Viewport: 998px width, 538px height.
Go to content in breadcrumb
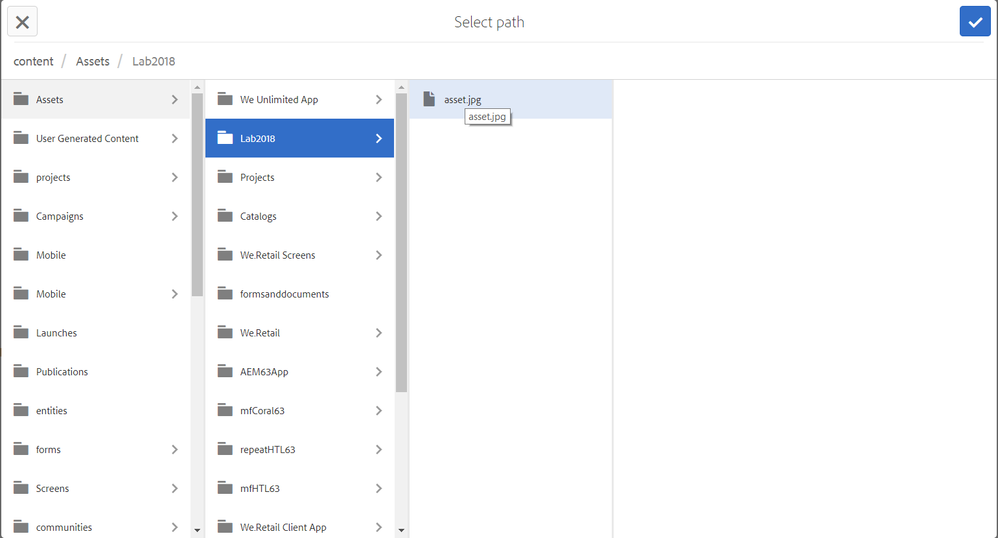pos(33,61)
